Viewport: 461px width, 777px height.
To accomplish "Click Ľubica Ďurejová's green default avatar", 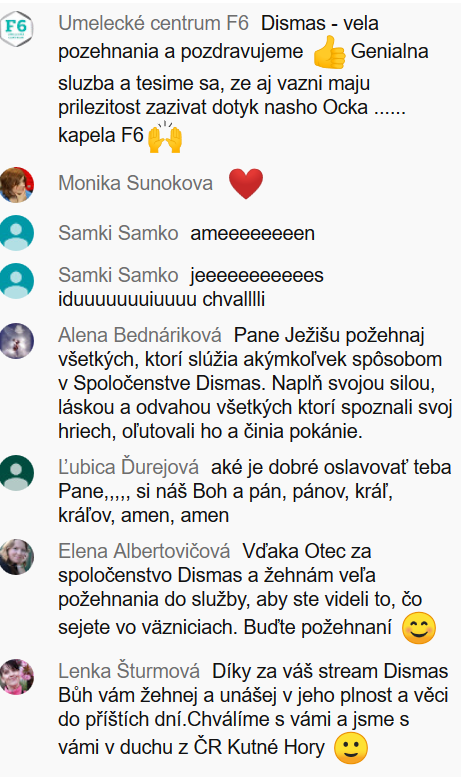I will (x=17, y=473).
